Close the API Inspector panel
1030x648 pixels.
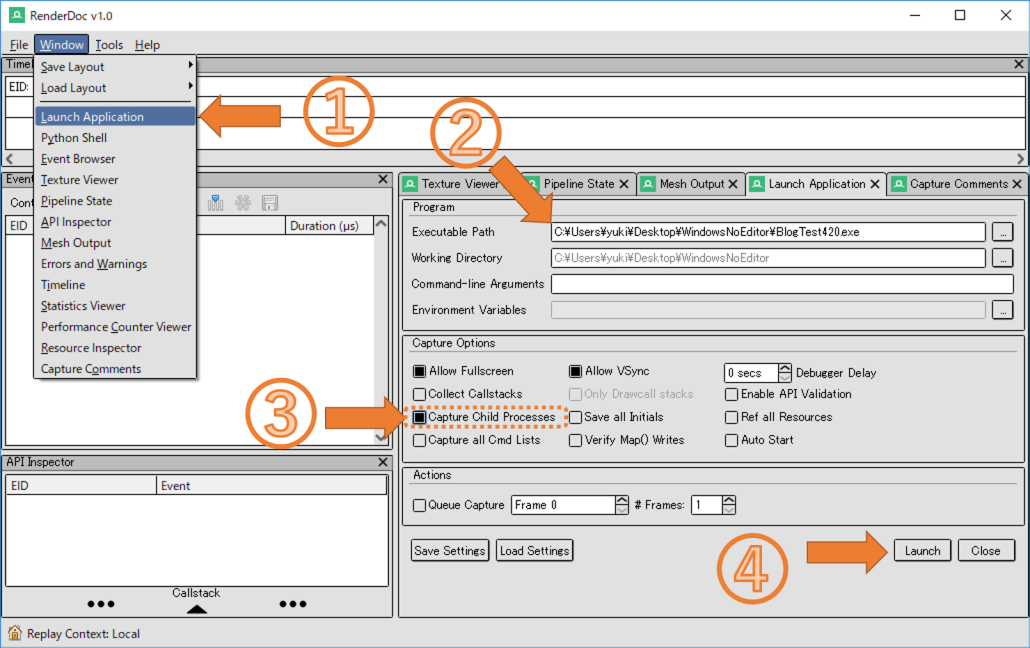[383, 462]
